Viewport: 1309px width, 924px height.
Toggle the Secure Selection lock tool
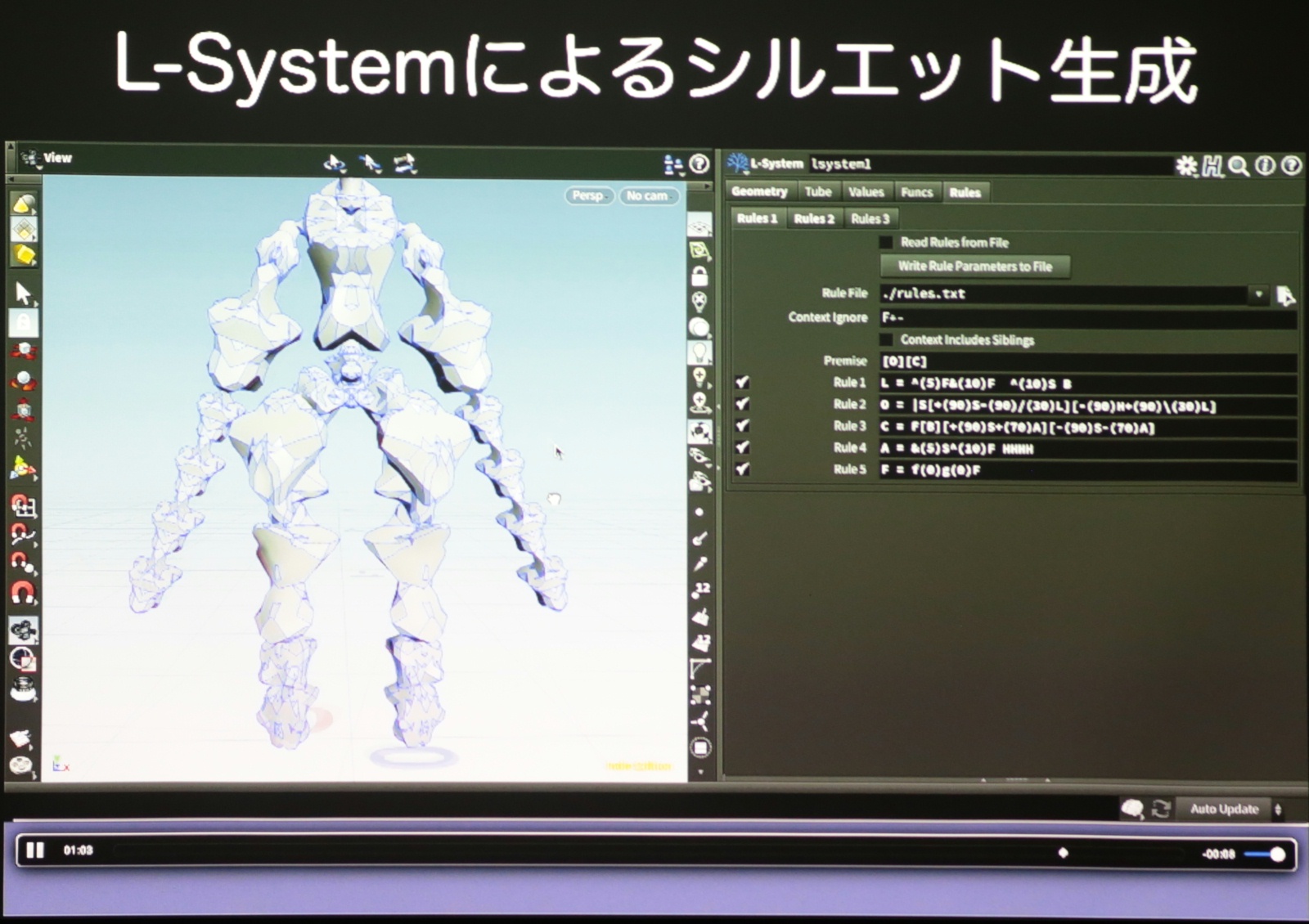(x=23, y=323)
